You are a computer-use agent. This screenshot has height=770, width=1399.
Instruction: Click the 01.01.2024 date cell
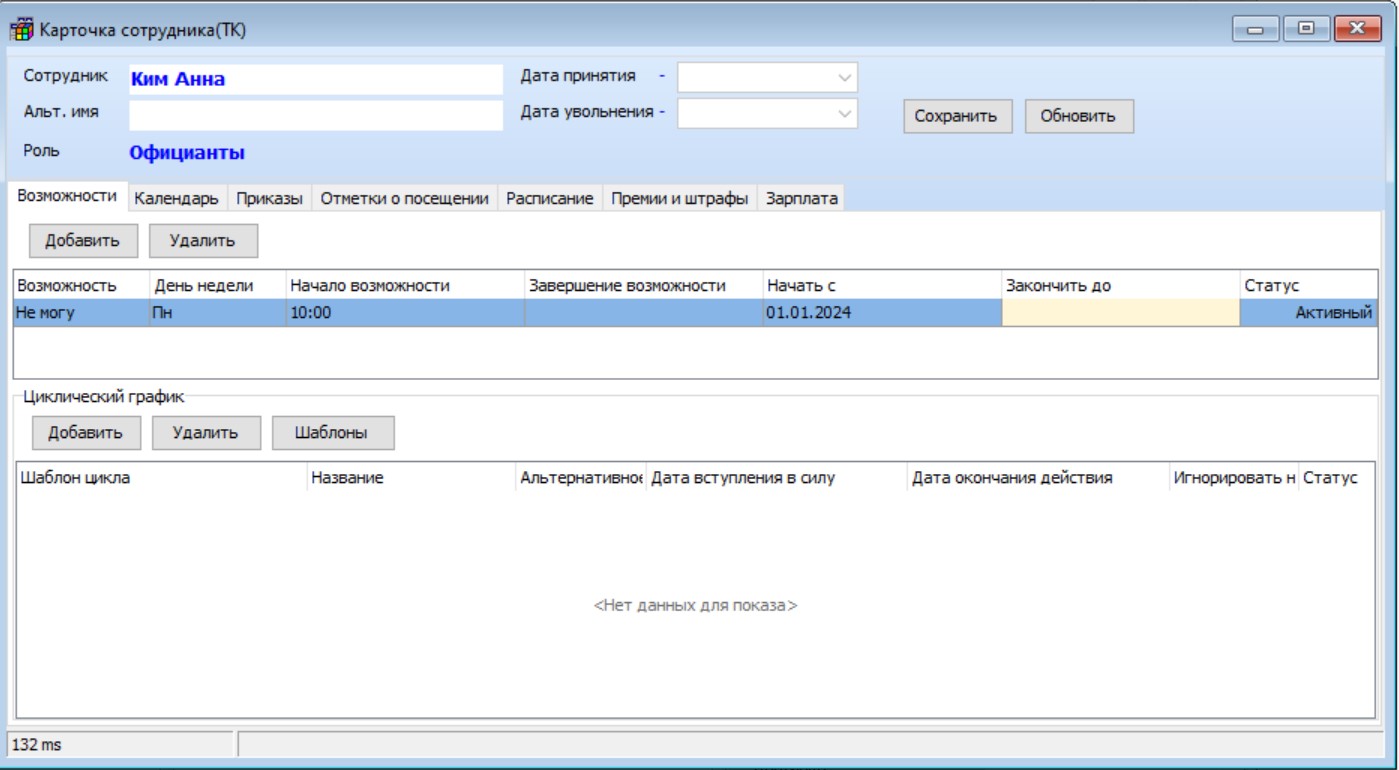pos(882,313)
